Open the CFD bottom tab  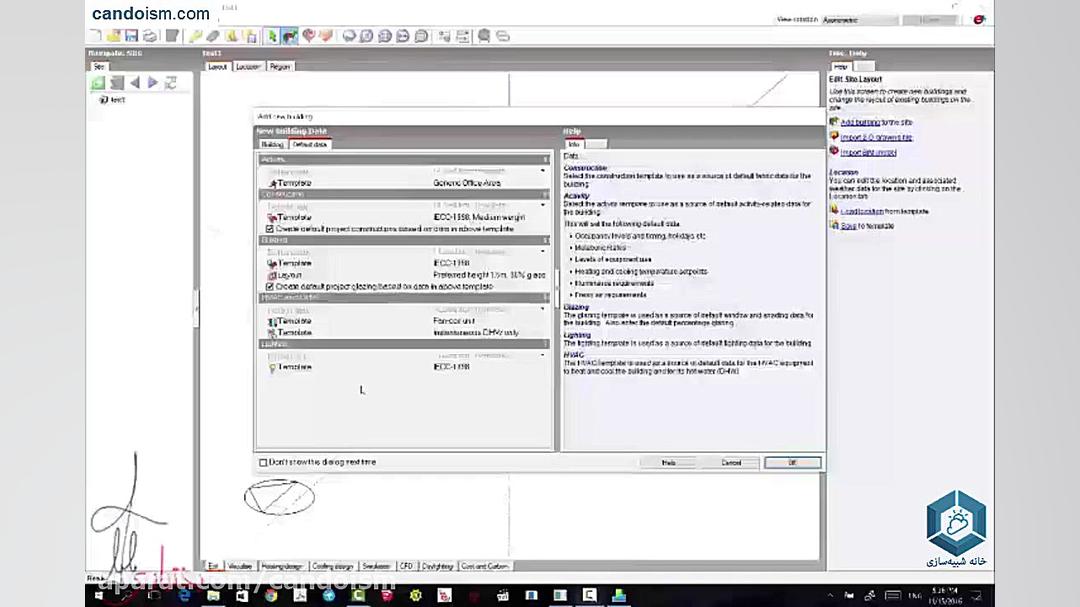click(x=406, y=566)
